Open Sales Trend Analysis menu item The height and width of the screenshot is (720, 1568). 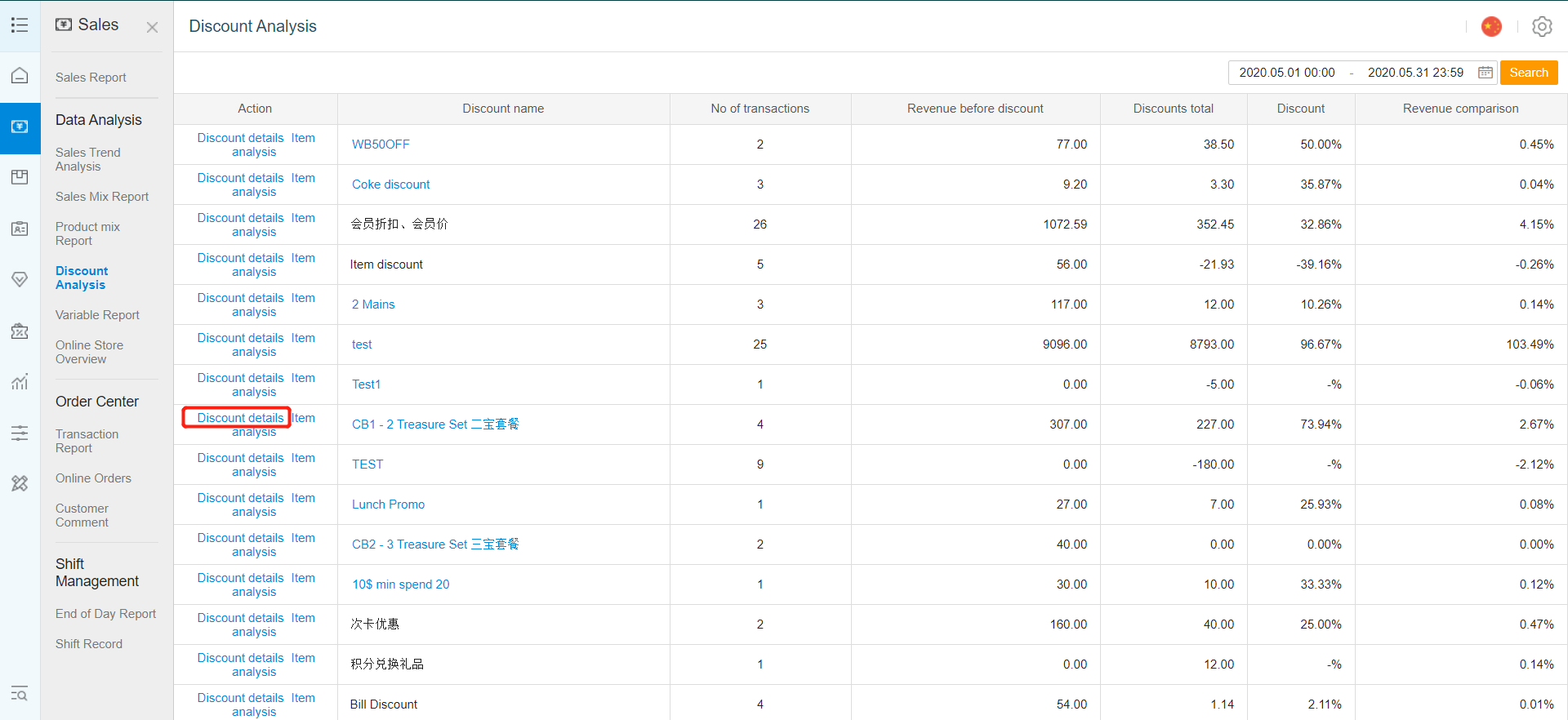pos(88,159)
